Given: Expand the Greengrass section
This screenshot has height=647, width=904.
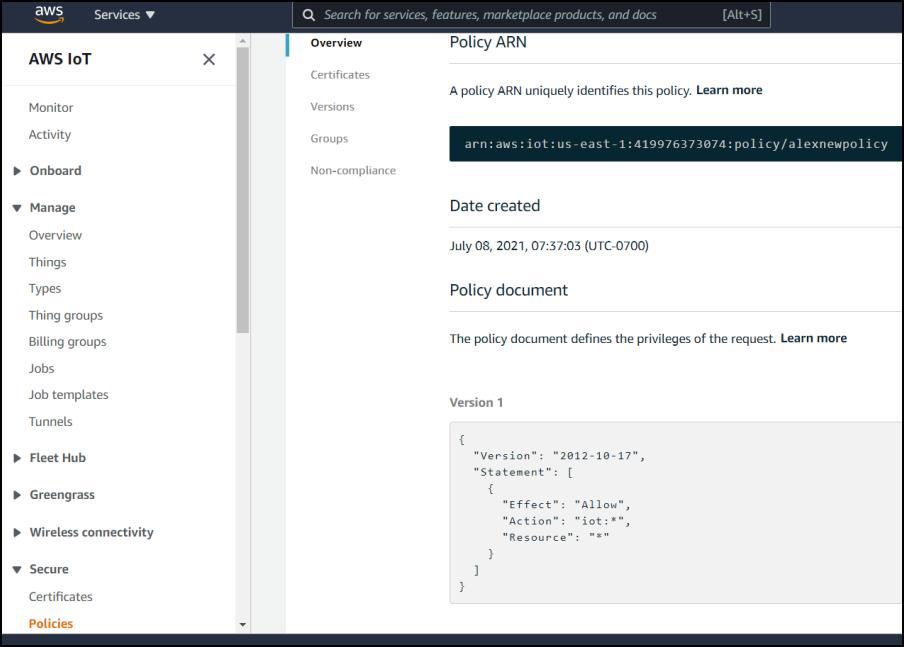Looking at the screenshot, I should [17, 495].
